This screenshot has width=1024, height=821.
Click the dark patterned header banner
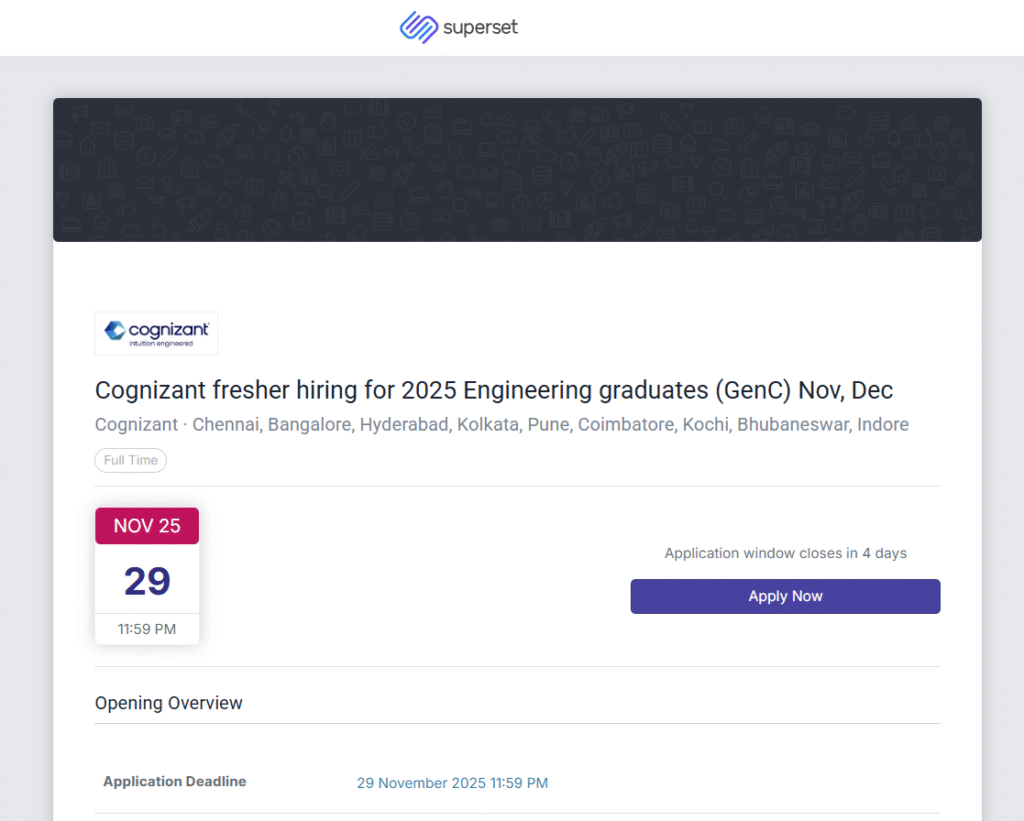tap(517, 170)
